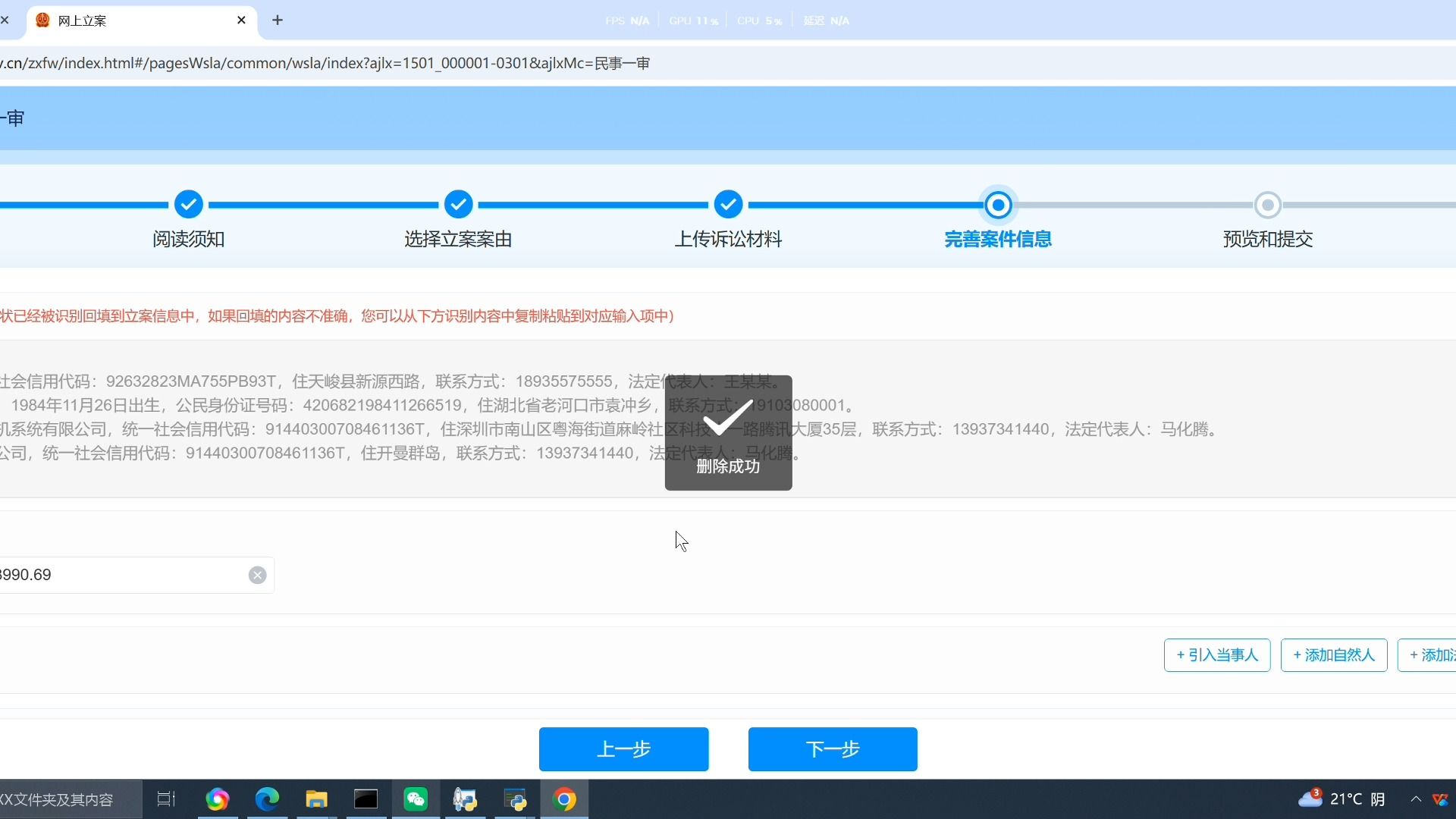Click the +添加自然人 button
The image size is (1456, 819).
point(1333,654)
